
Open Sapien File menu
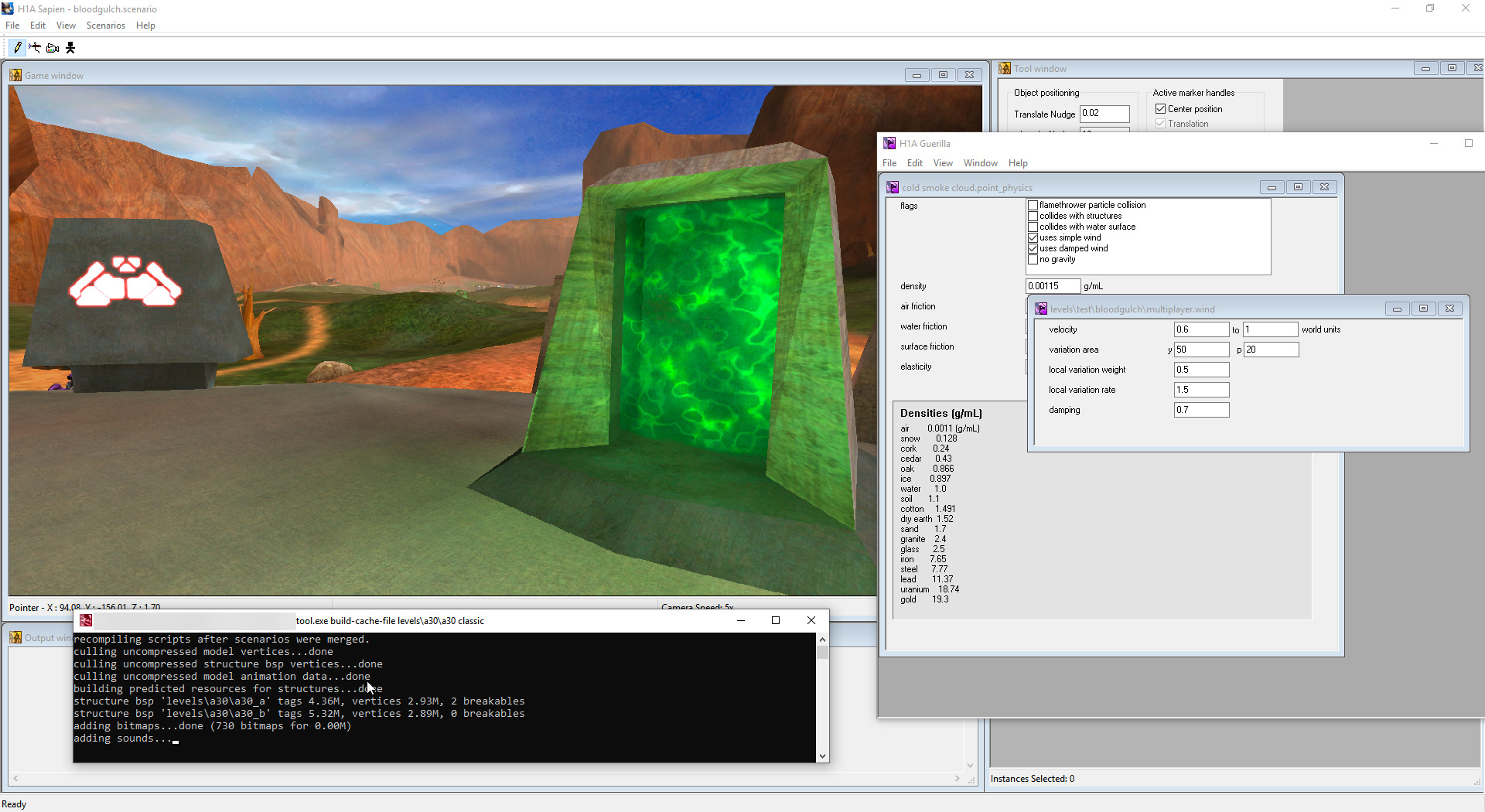[x=12, y=26]
